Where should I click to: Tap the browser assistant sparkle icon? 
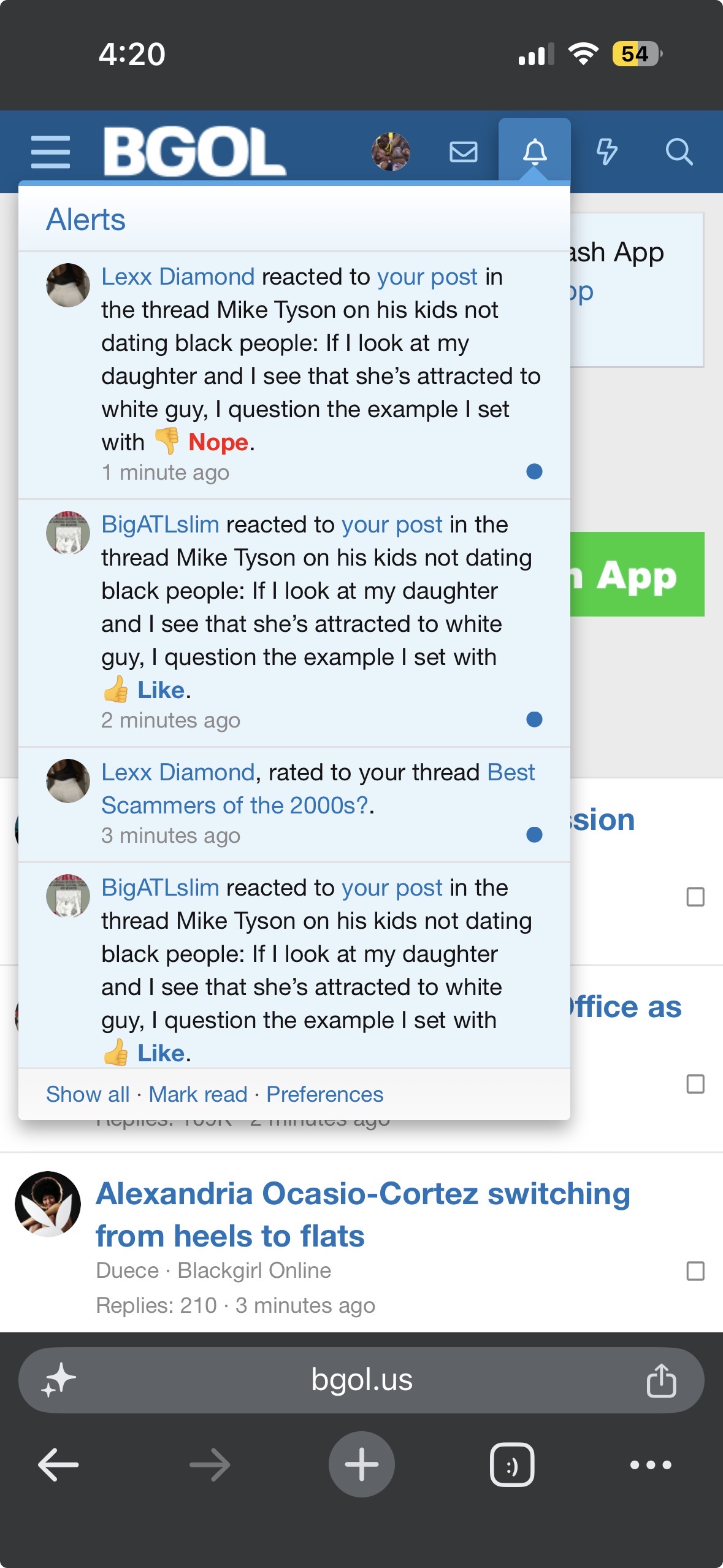pyautogui.click(x=58, y=1380)
